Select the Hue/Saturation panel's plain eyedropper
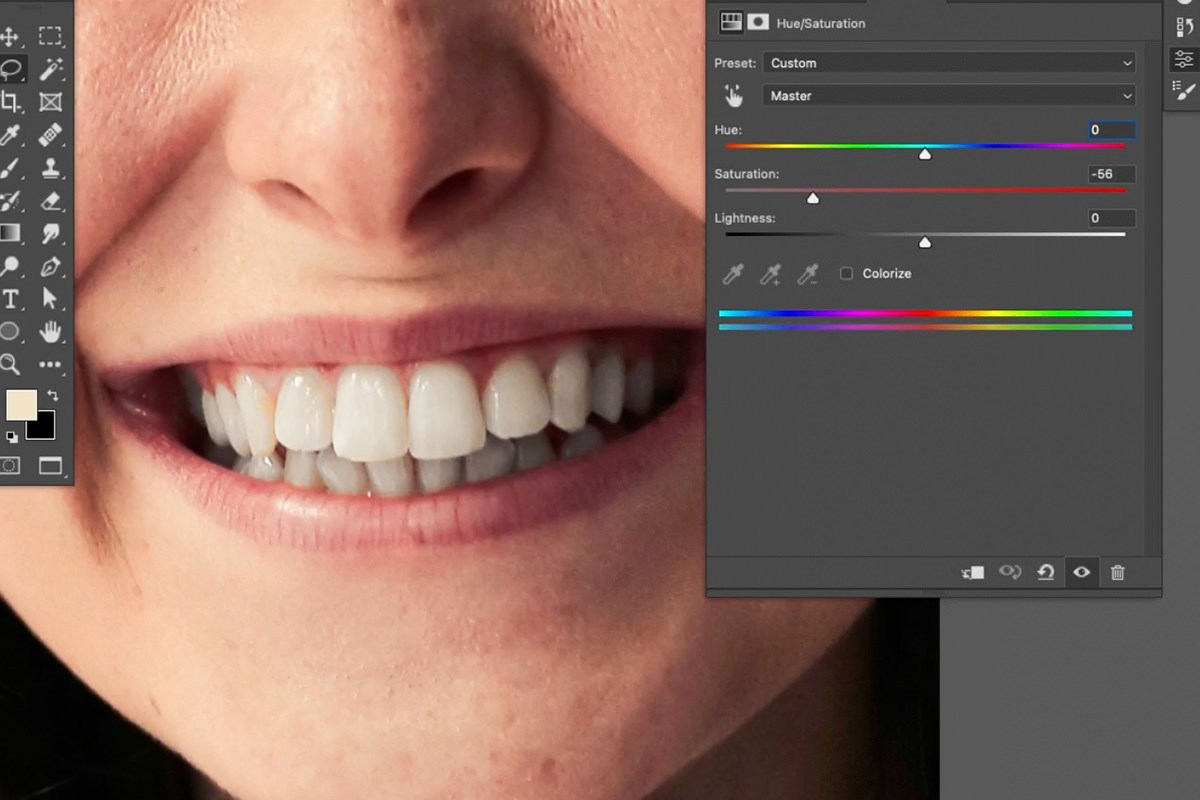This screenshot has height=800, width=1200. 733,274
